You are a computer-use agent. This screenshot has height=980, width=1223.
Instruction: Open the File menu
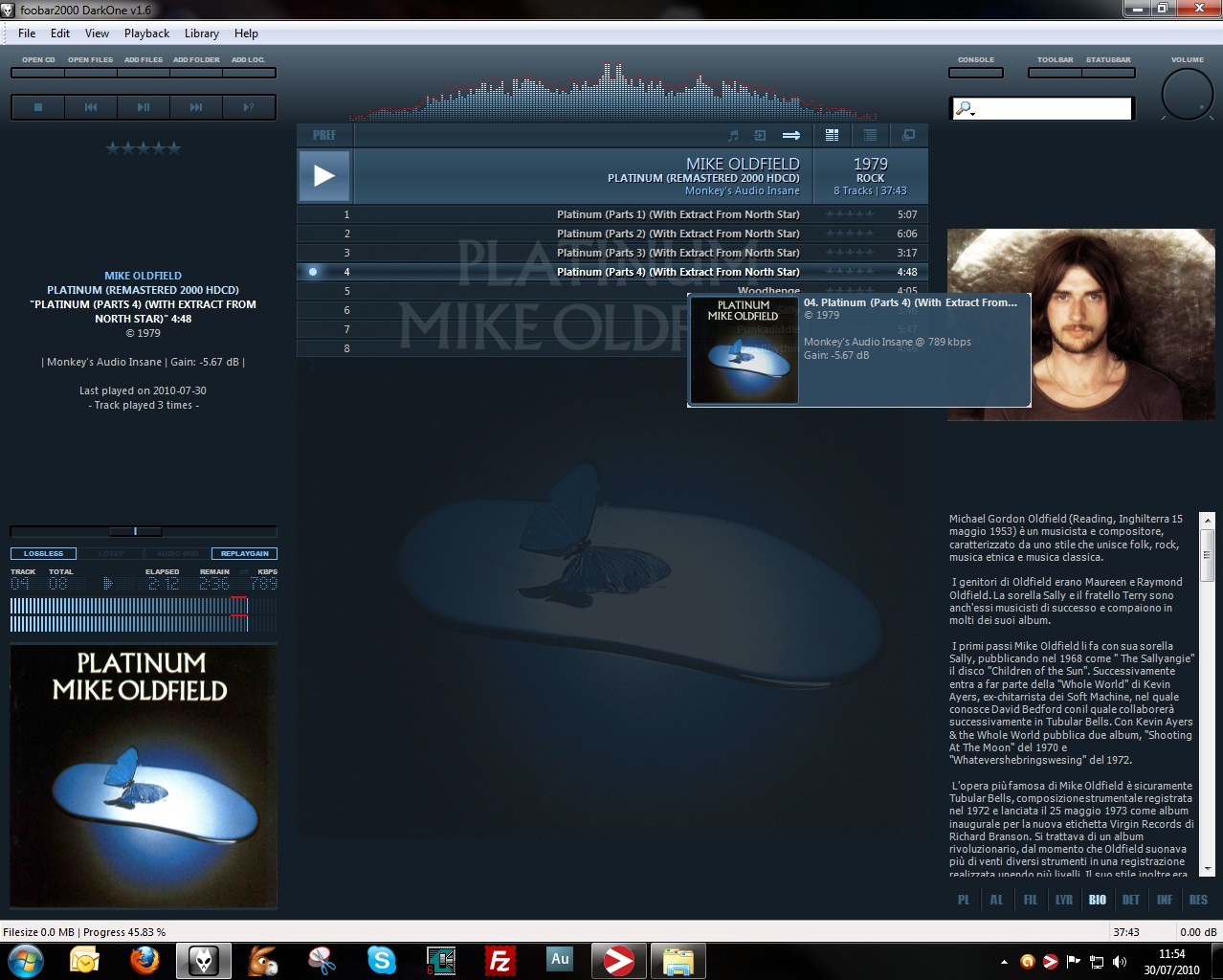coord(27,33)
